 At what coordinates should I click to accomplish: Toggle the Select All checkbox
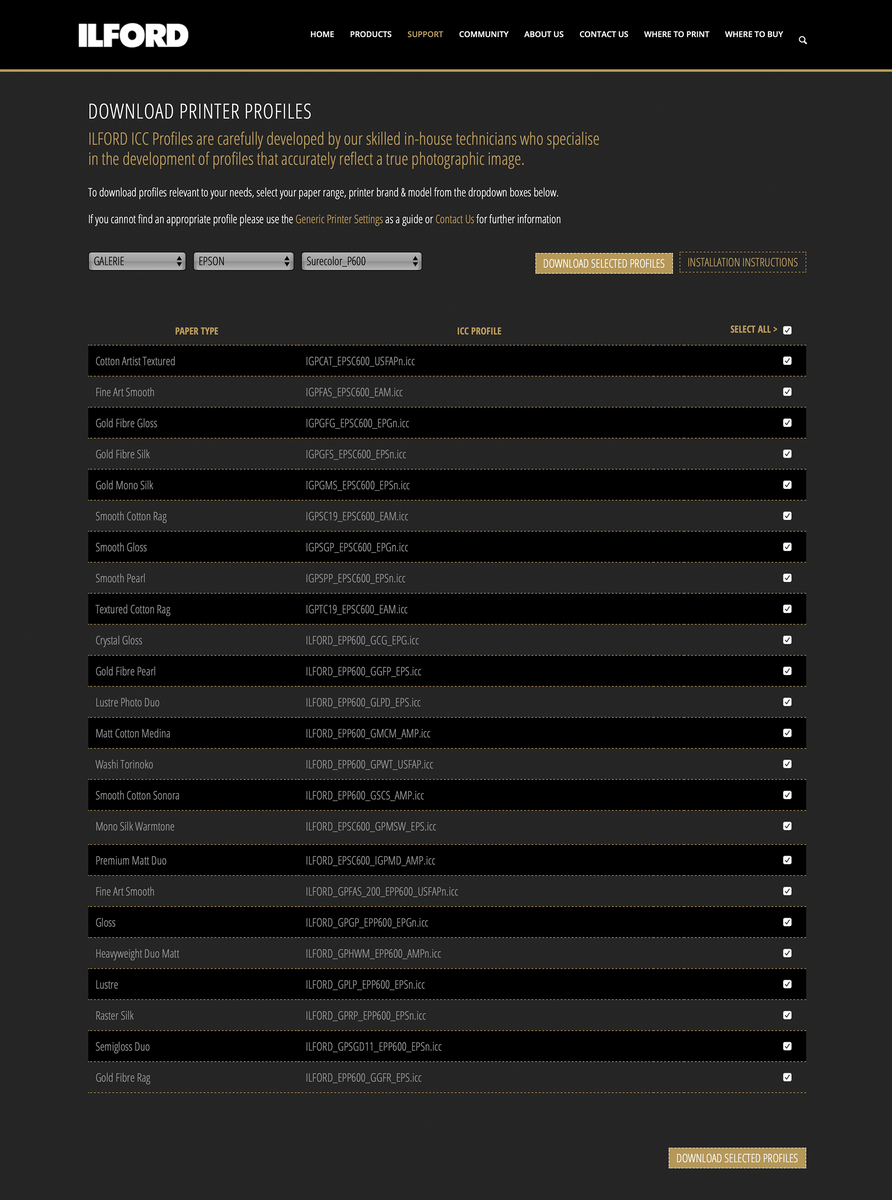pyautogui.click(x=787, y=330)
